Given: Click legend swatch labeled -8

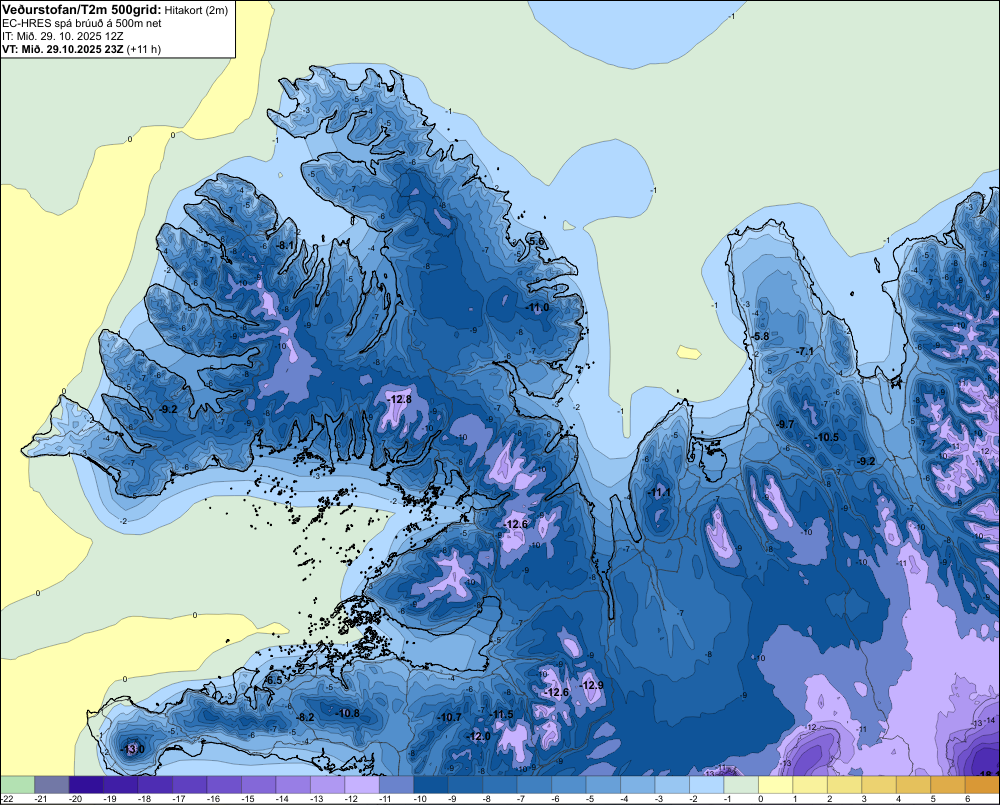Looking at the screenshot, I should (499, 784).
